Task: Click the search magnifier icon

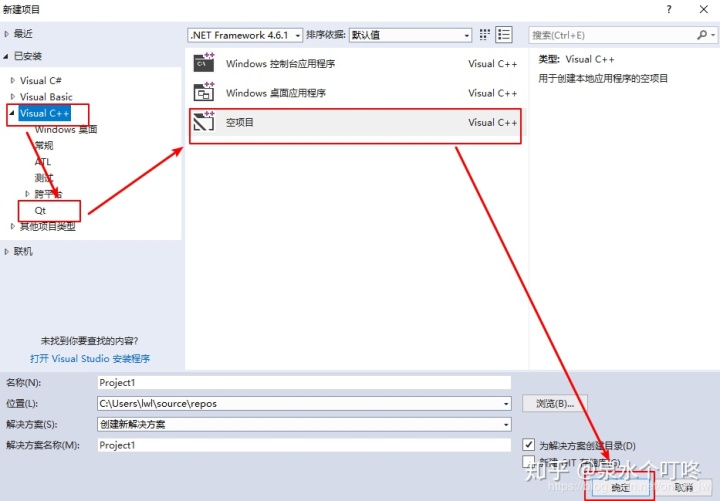Action: click(x=702, y=35)
